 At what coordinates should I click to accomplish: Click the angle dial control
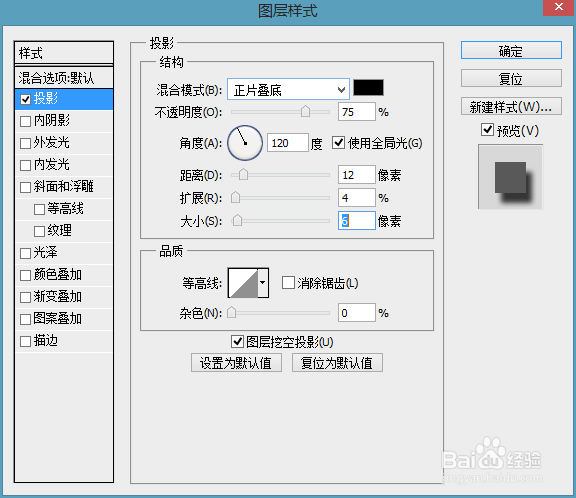[x=245, y=143]
